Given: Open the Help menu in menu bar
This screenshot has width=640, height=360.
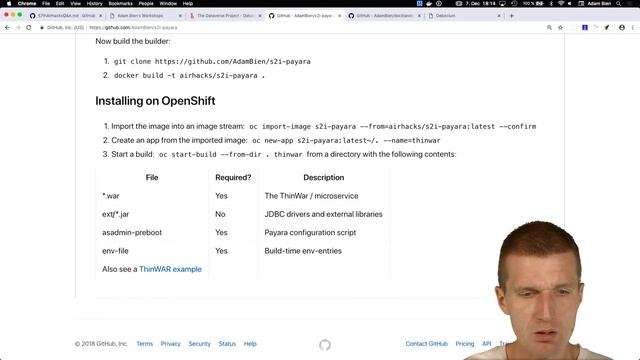Looking at the screenshot, I should pyautogui.click(x=188, y=3).
